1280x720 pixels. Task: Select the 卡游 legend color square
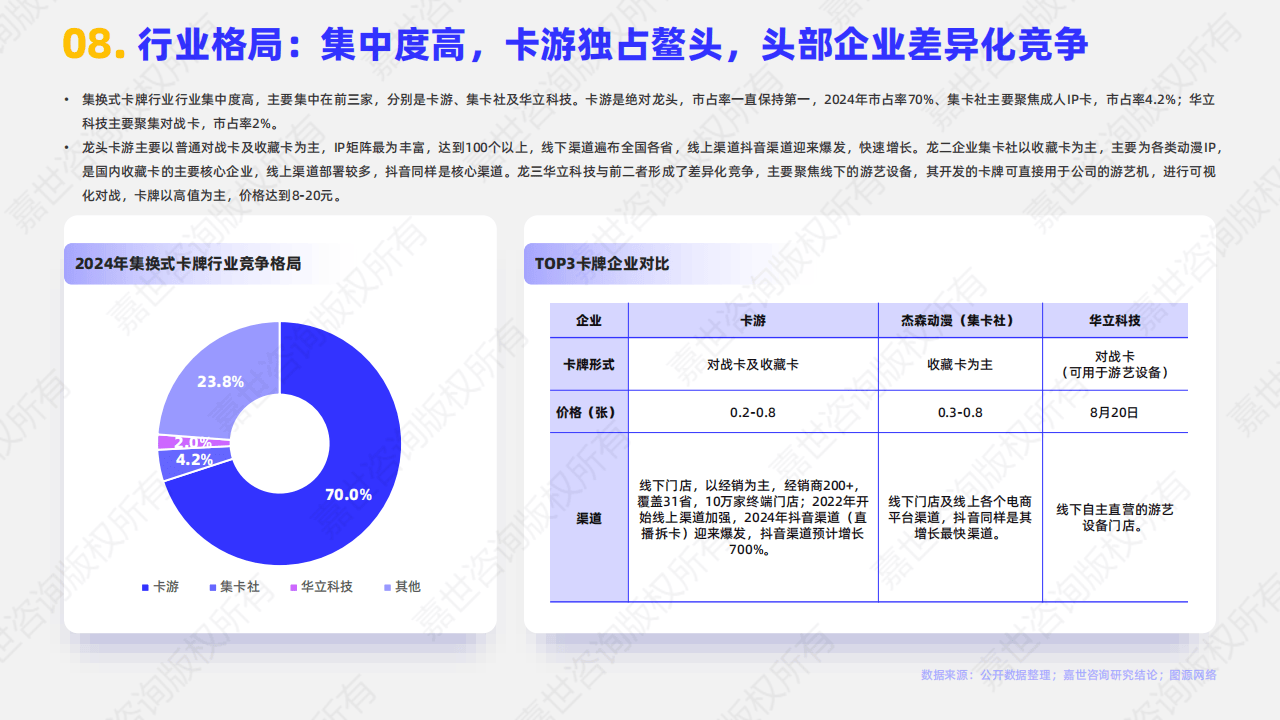(143, 588)
